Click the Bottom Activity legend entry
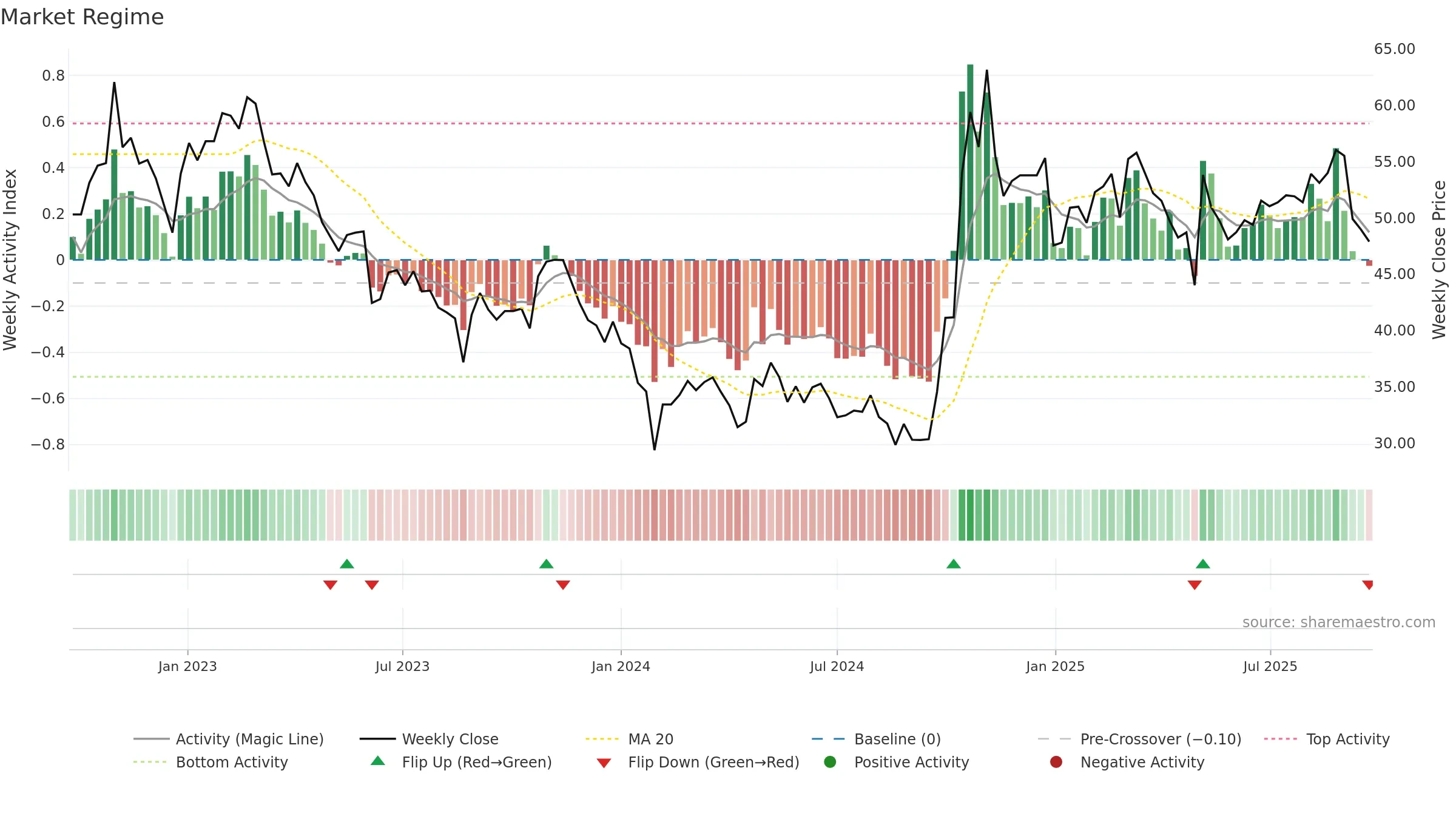This screenshot has height=819, width=1456. (211, 762)
